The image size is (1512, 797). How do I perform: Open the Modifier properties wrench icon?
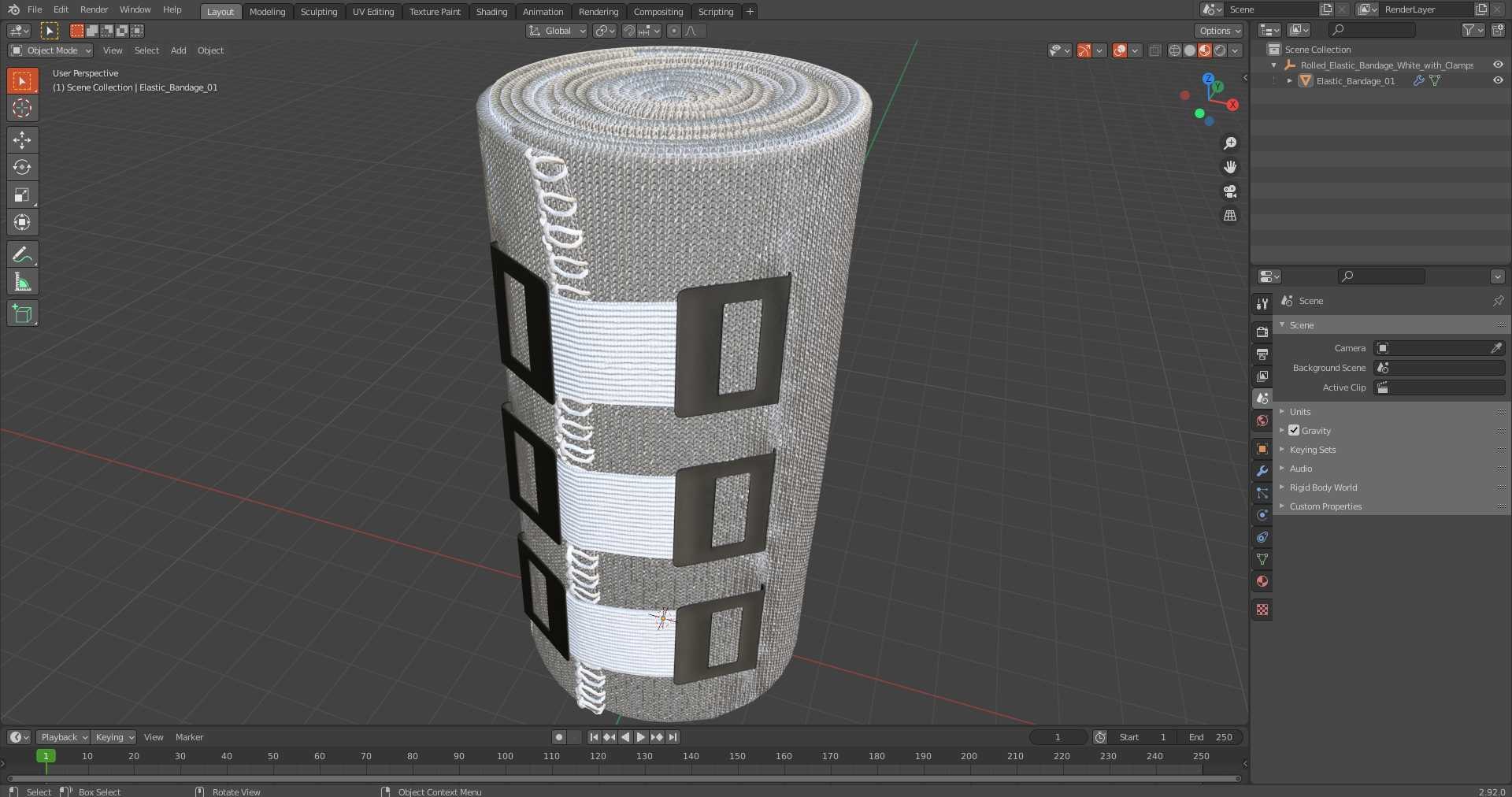[1262, 471]
